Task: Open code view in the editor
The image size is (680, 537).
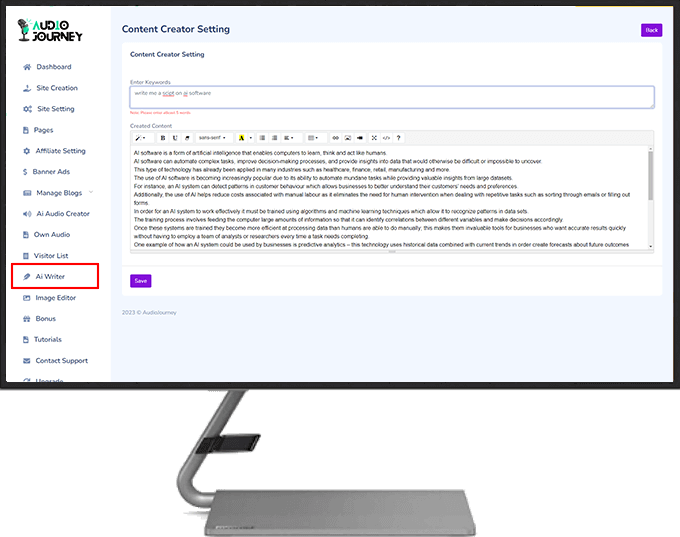Action: point(386,138)
